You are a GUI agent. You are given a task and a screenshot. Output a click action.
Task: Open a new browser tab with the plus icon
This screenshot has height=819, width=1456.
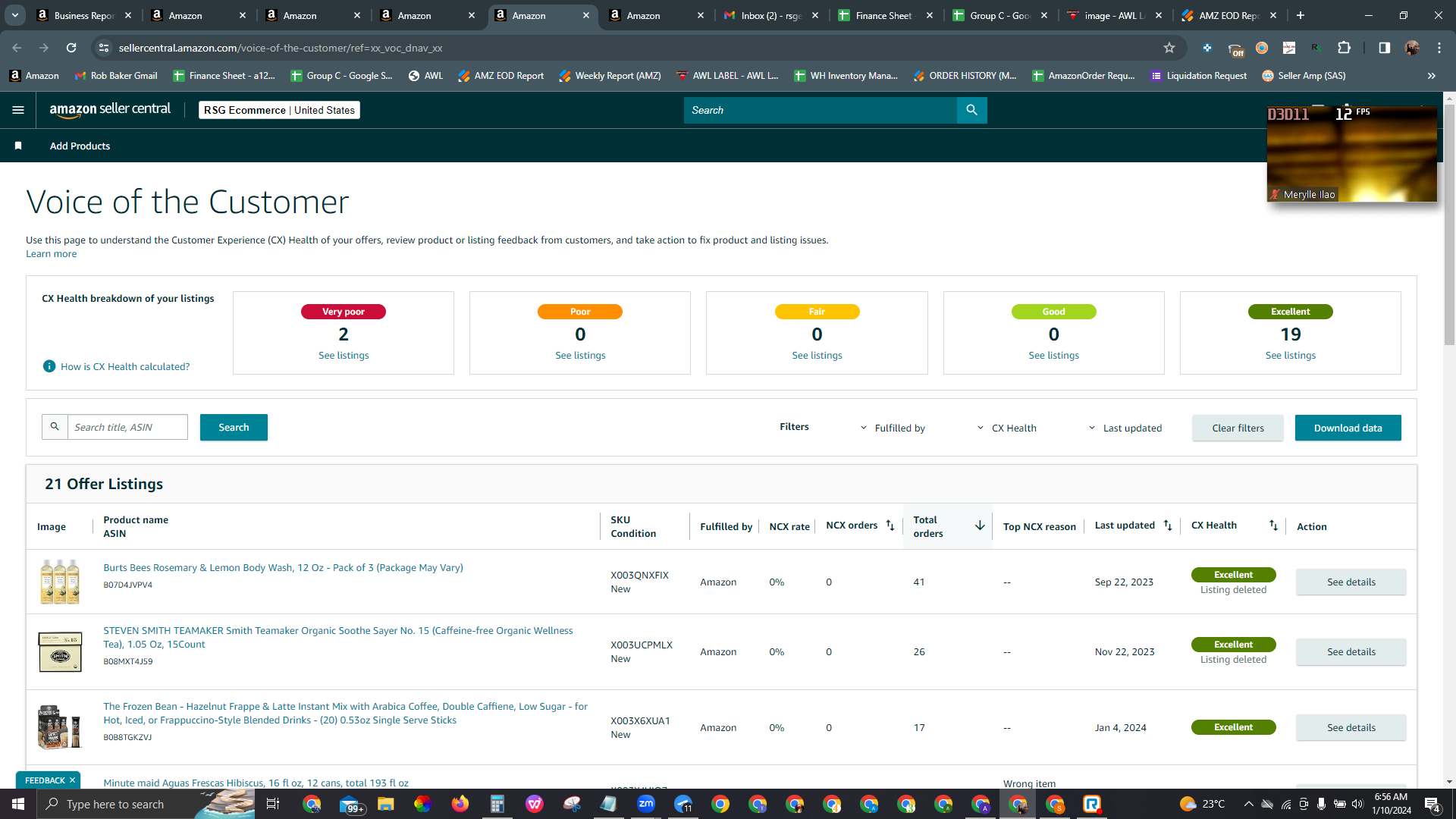pyautogui.click(x=1301, y=15)
